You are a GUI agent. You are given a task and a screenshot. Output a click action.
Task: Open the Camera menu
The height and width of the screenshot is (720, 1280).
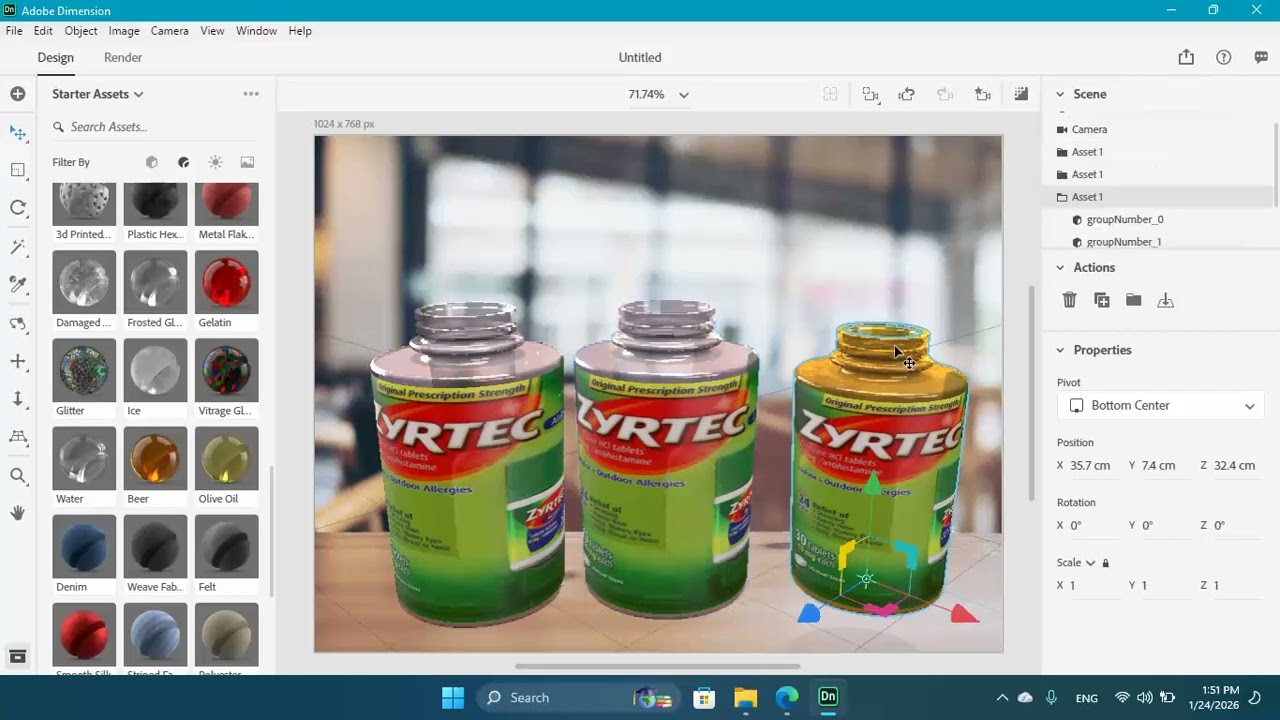coord(170,31)
